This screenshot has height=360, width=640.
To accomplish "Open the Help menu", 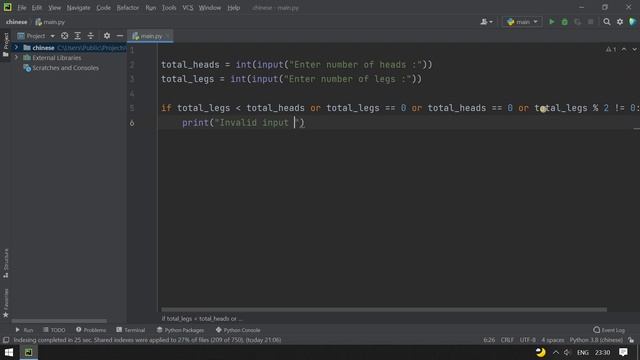I will tap(233, 8).
